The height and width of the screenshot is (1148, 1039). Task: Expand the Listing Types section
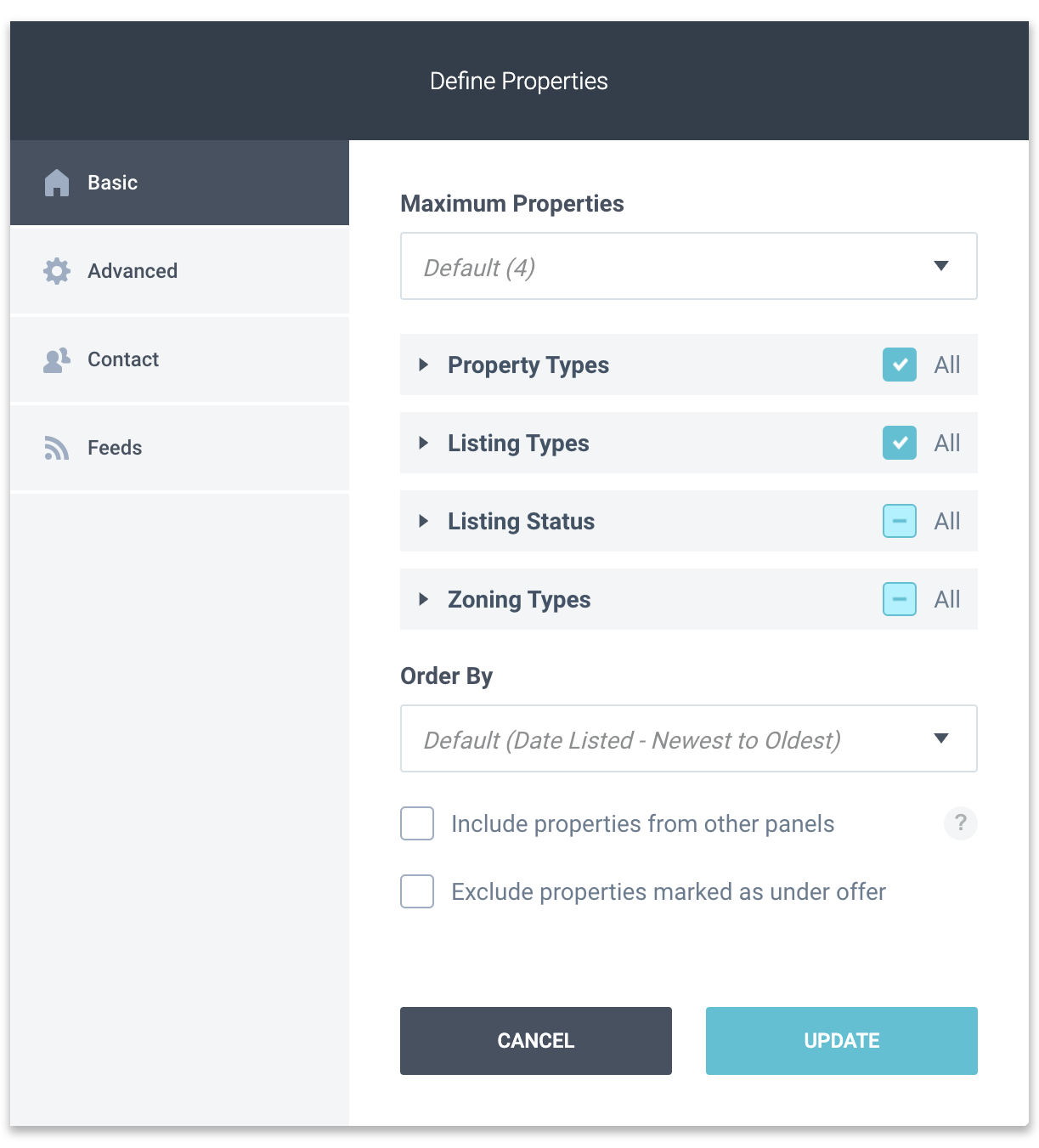[424, 443]
